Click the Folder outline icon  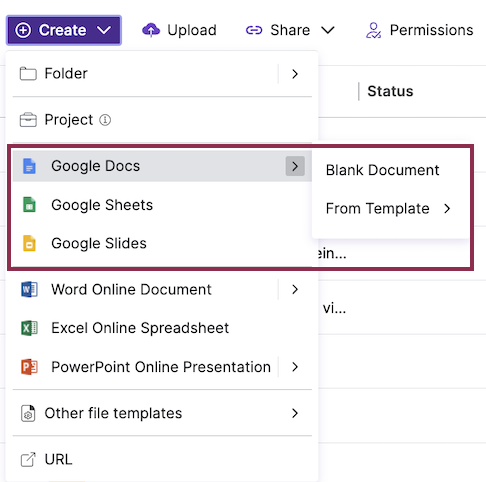28,74
